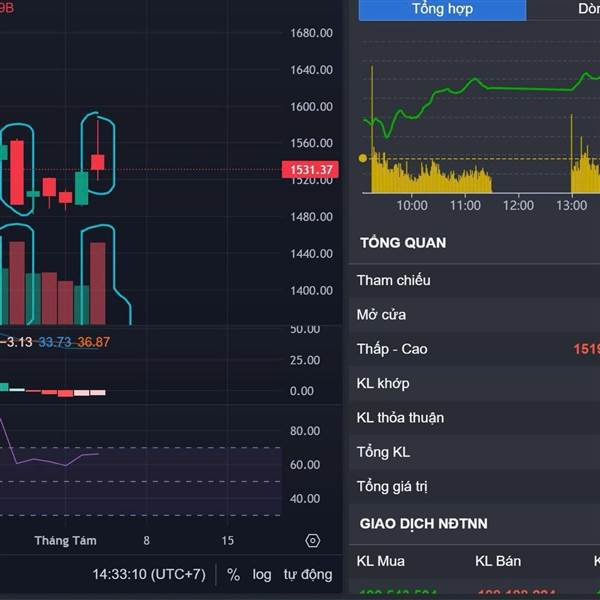Click the latest red candlestick with long wick
Screen dimensions: 600x600
coord(98,161)
